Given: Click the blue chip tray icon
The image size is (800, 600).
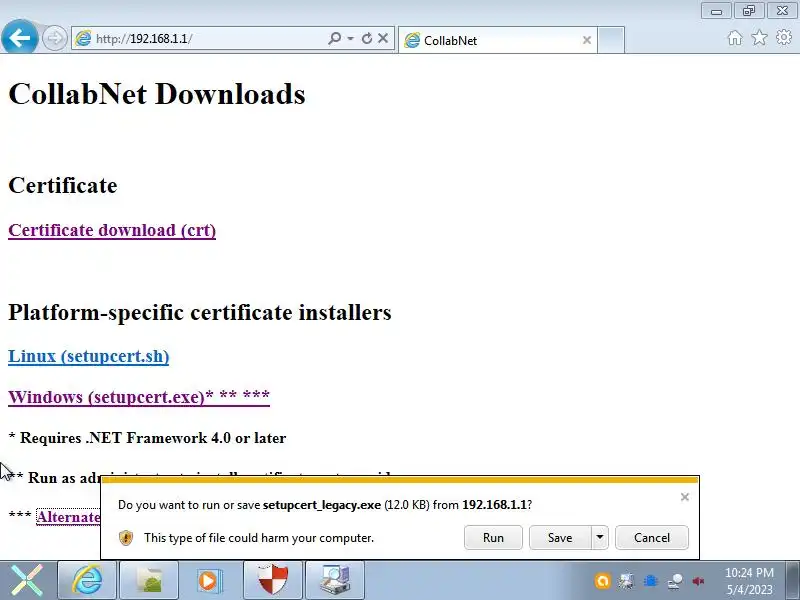Looking at the screenshot, I should 651,581.
